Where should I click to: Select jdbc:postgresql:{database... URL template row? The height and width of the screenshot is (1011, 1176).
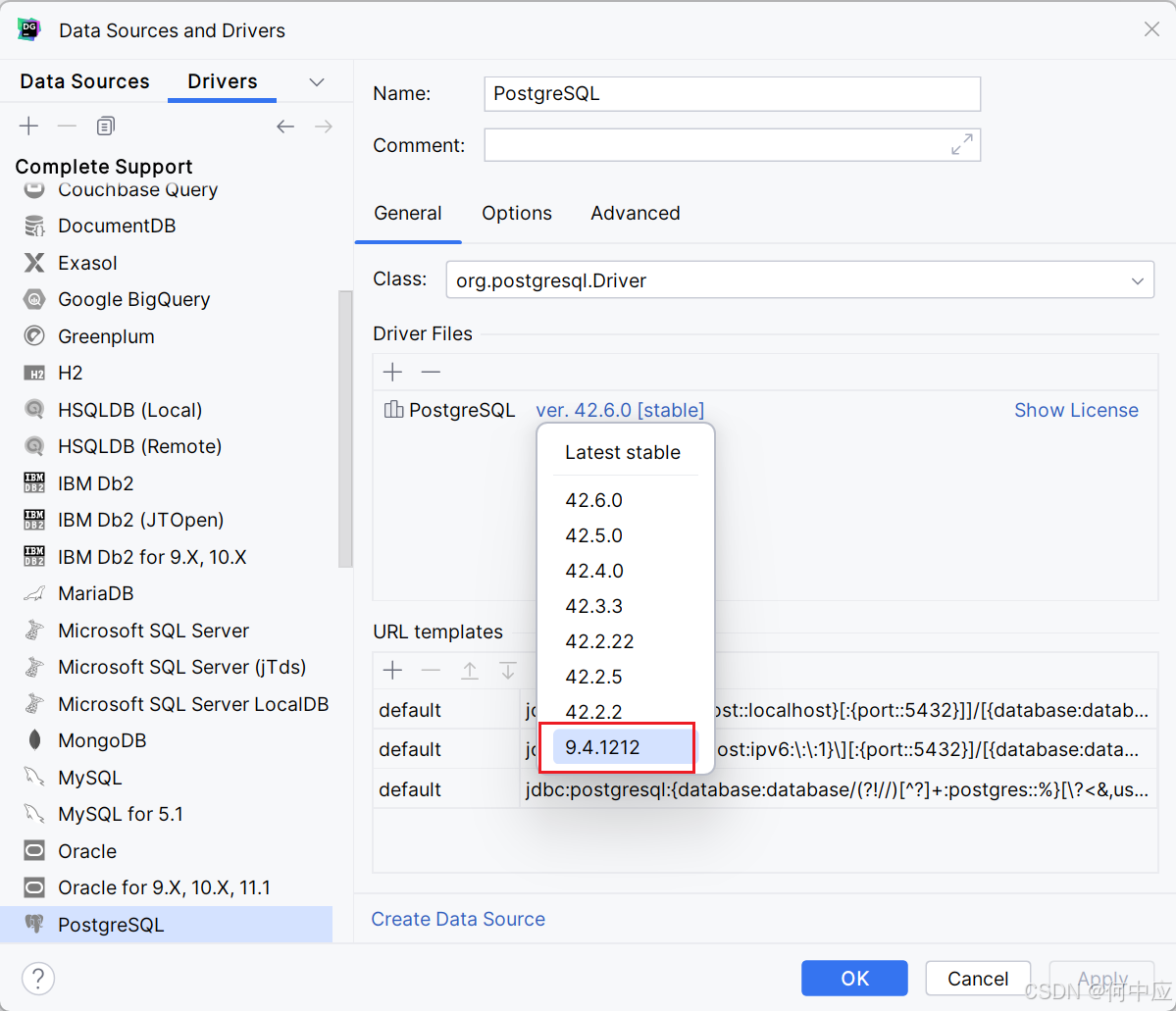pyautogui.click(x=765, y=789)
